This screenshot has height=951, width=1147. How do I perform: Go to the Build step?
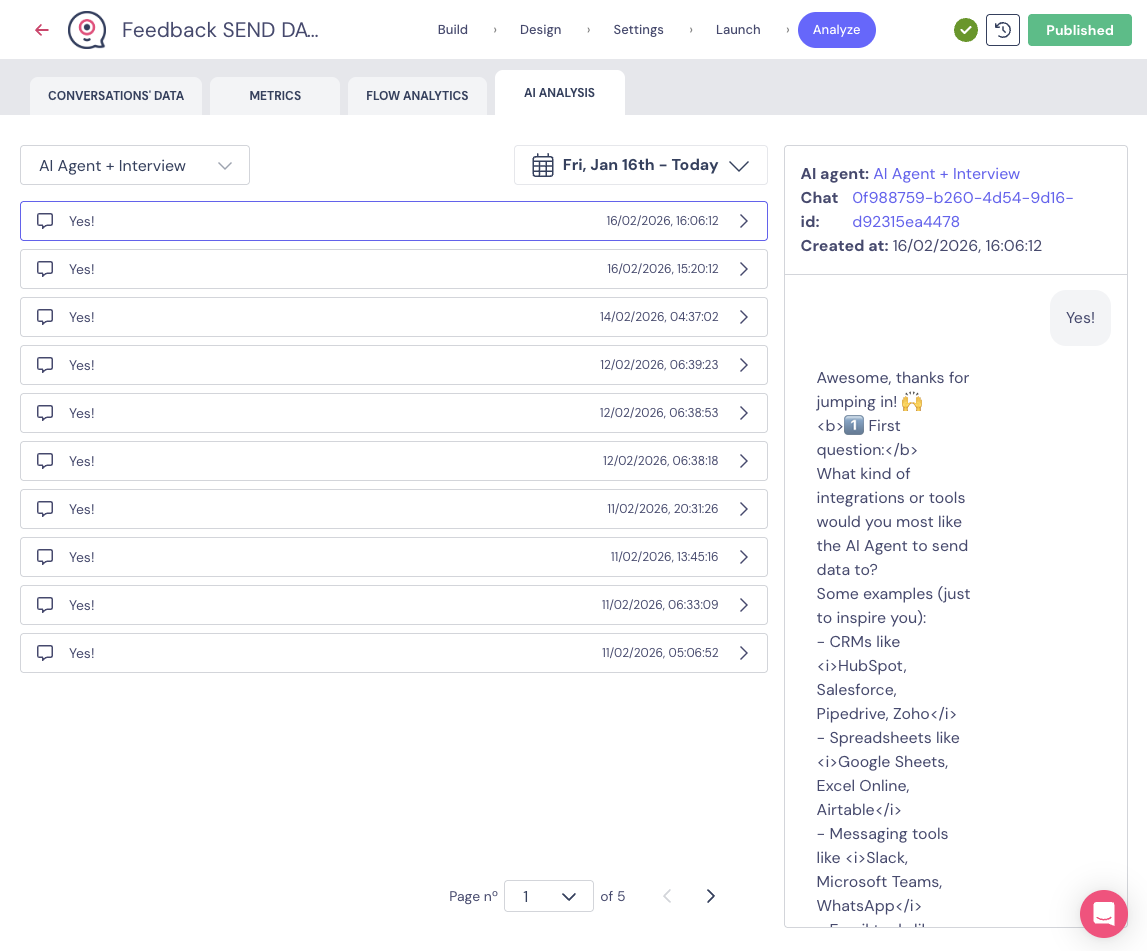(452, 30)
